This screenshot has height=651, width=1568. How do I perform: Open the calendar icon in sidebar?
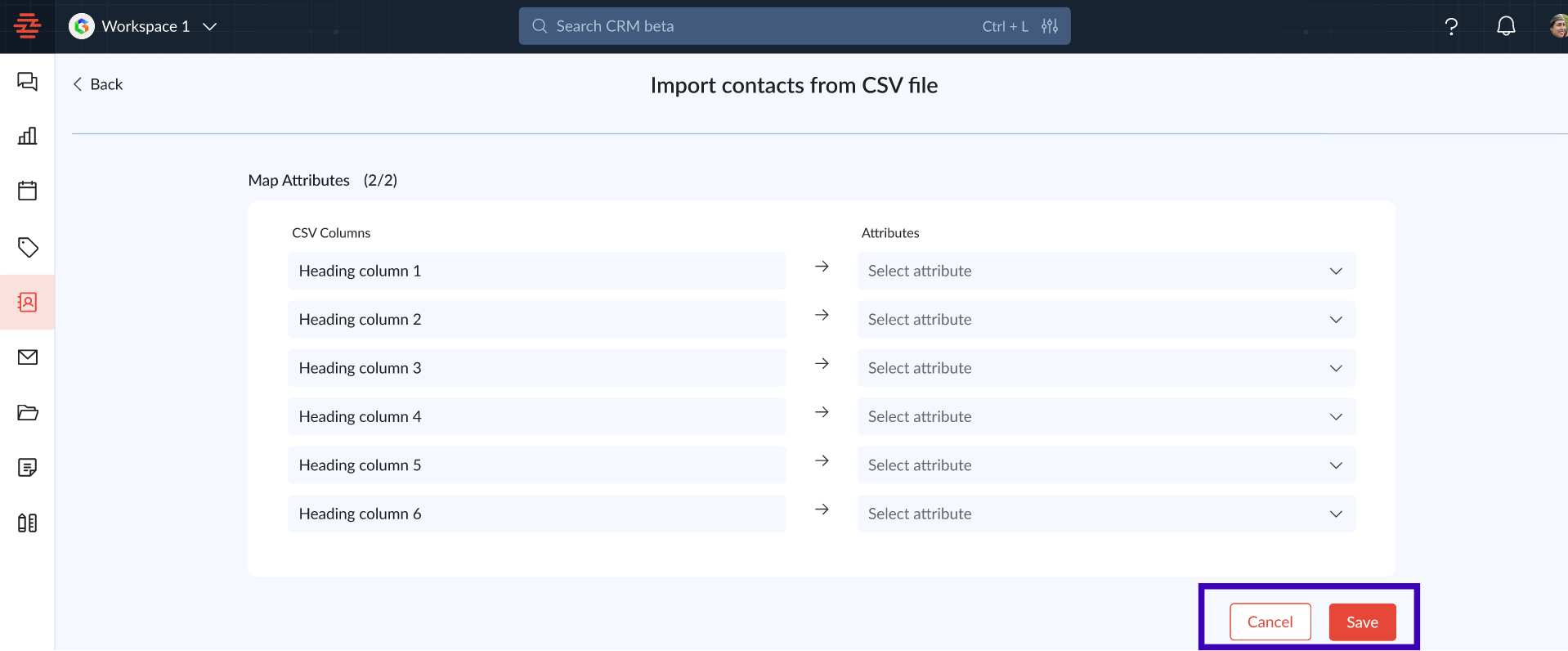pyautogui.click(x=28, y=191)
